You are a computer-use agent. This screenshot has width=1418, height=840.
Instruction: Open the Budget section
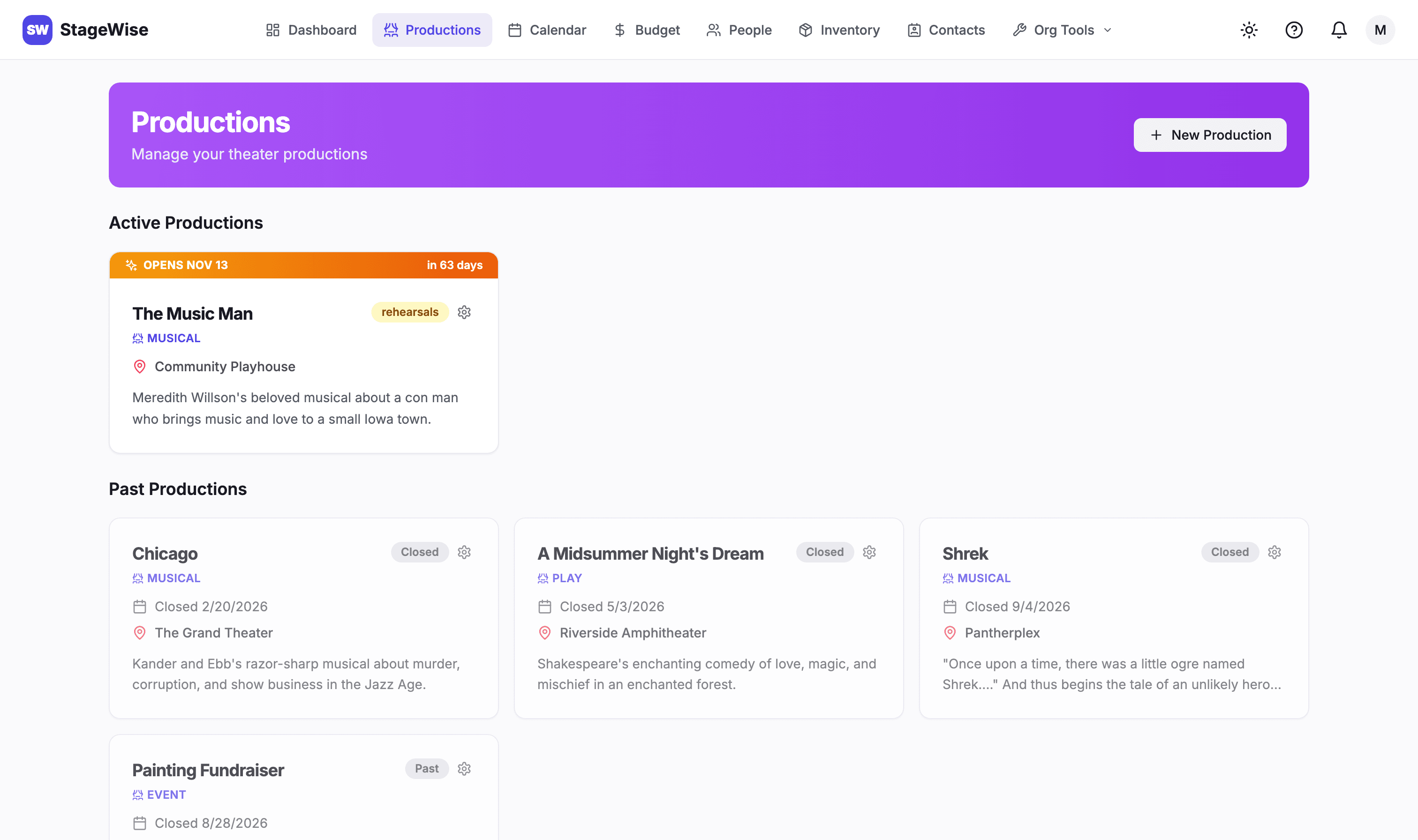tap(647, 30)
